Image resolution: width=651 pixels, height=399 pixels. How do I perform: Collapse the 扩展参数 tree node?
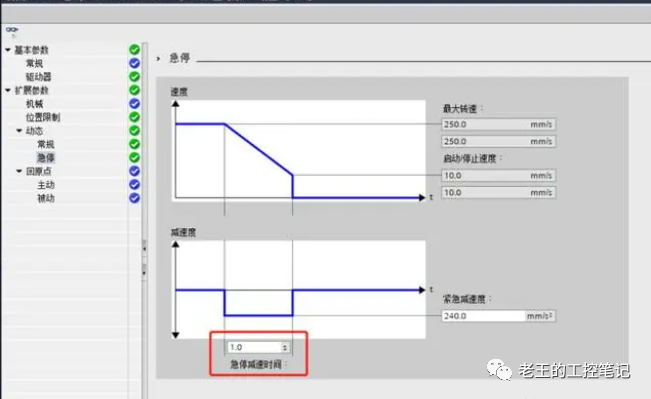(x=8, y=90)
